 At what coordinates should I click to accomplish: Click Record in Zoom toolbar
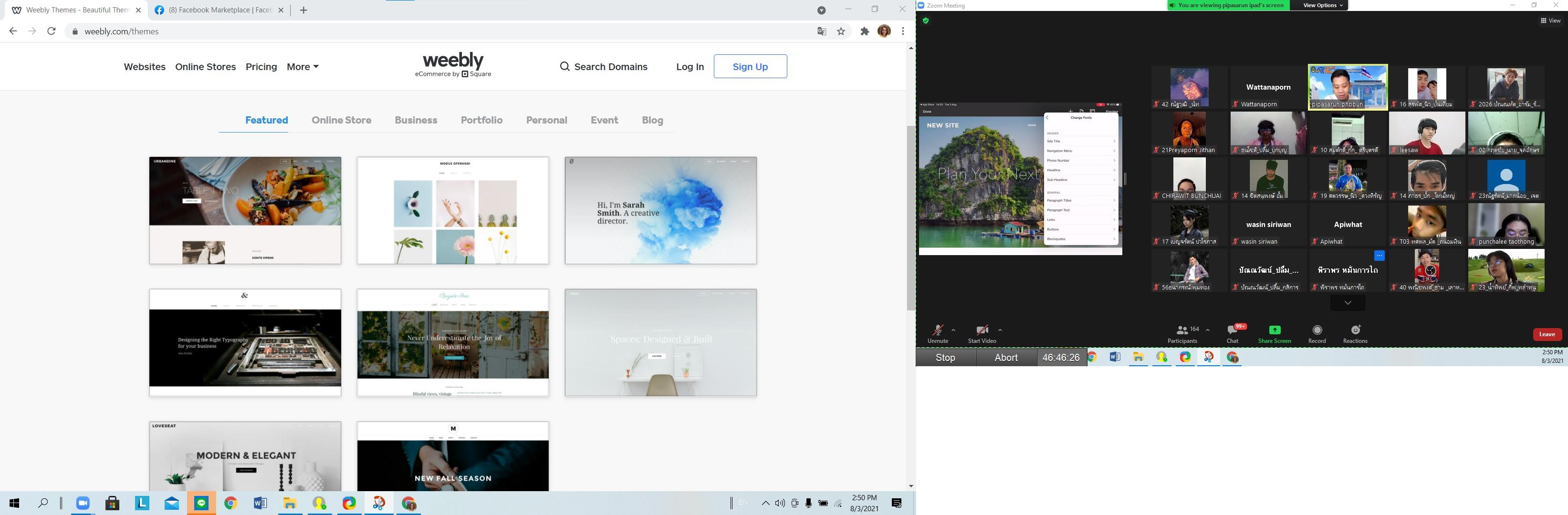(1317, 334)
